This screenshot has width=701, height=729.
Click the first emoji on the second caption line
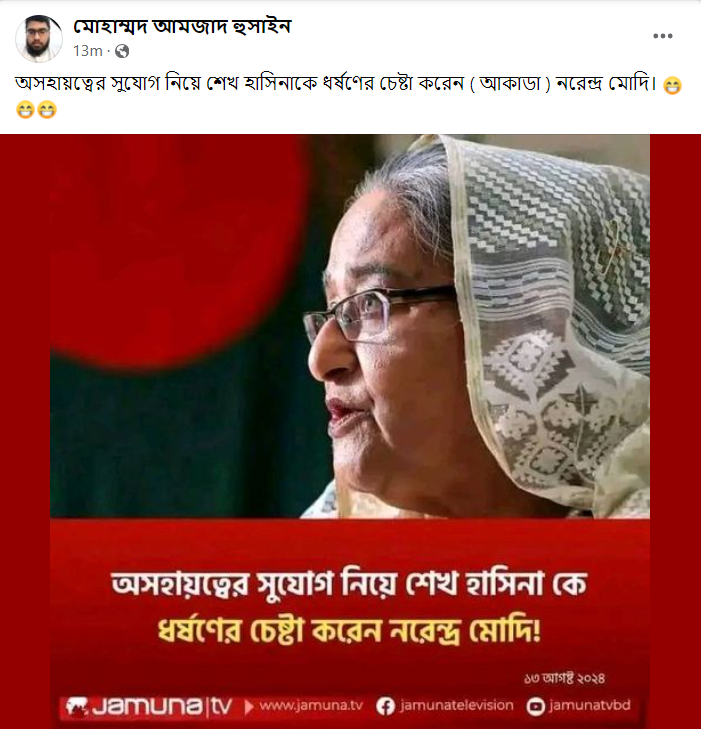click(25, 110)
